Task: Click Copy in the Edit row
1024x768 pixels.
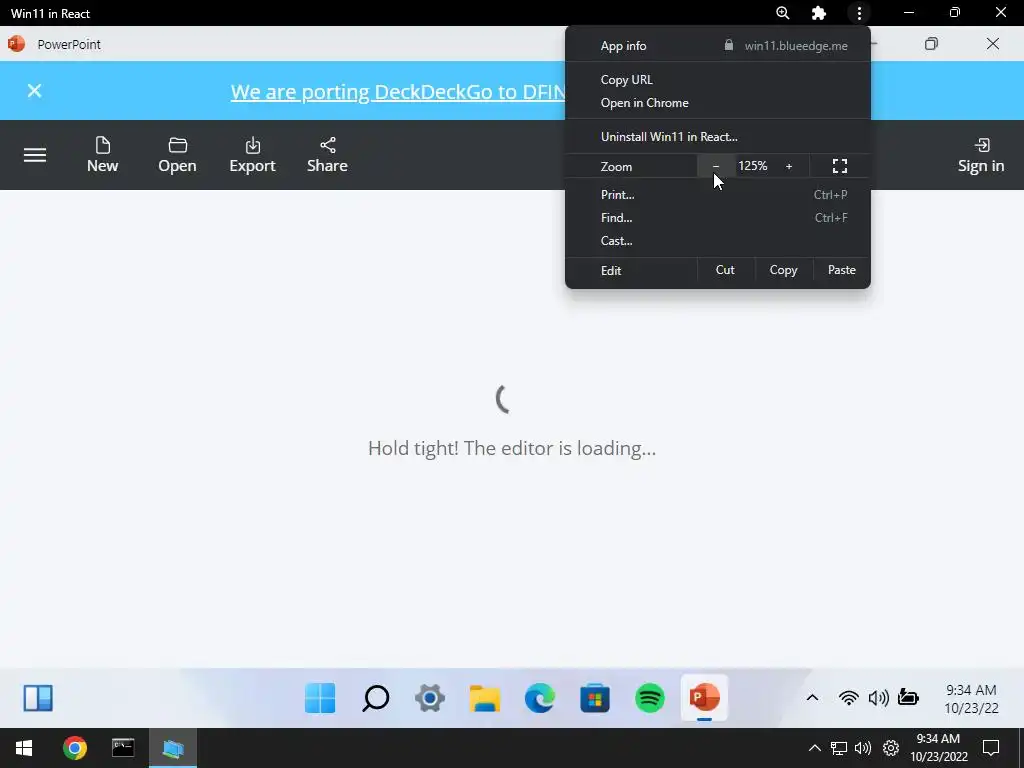Action: 783,270
